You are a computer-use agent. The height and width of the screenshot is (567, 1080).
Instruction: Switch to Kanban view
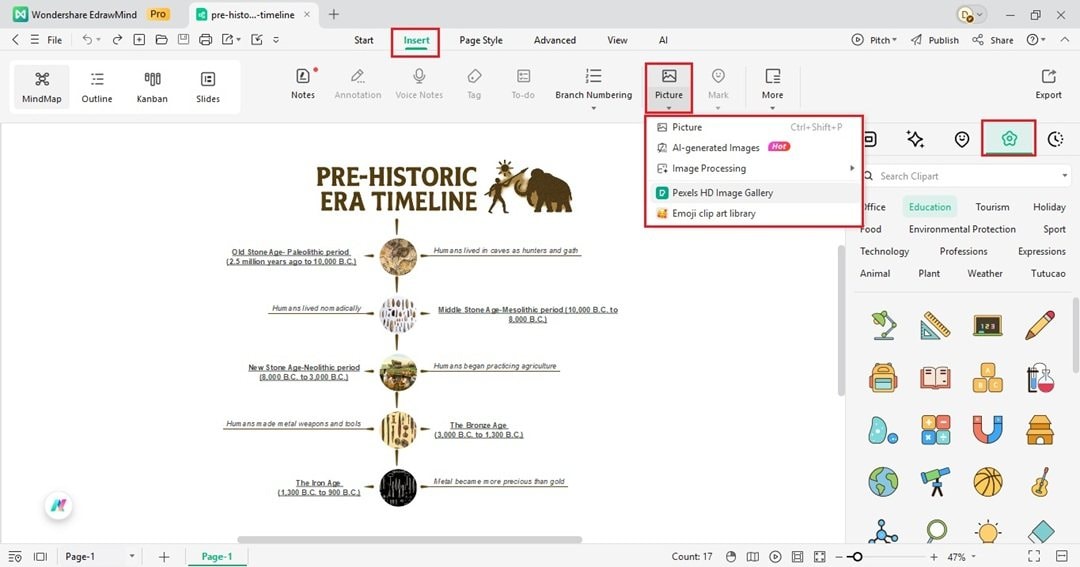152,87
